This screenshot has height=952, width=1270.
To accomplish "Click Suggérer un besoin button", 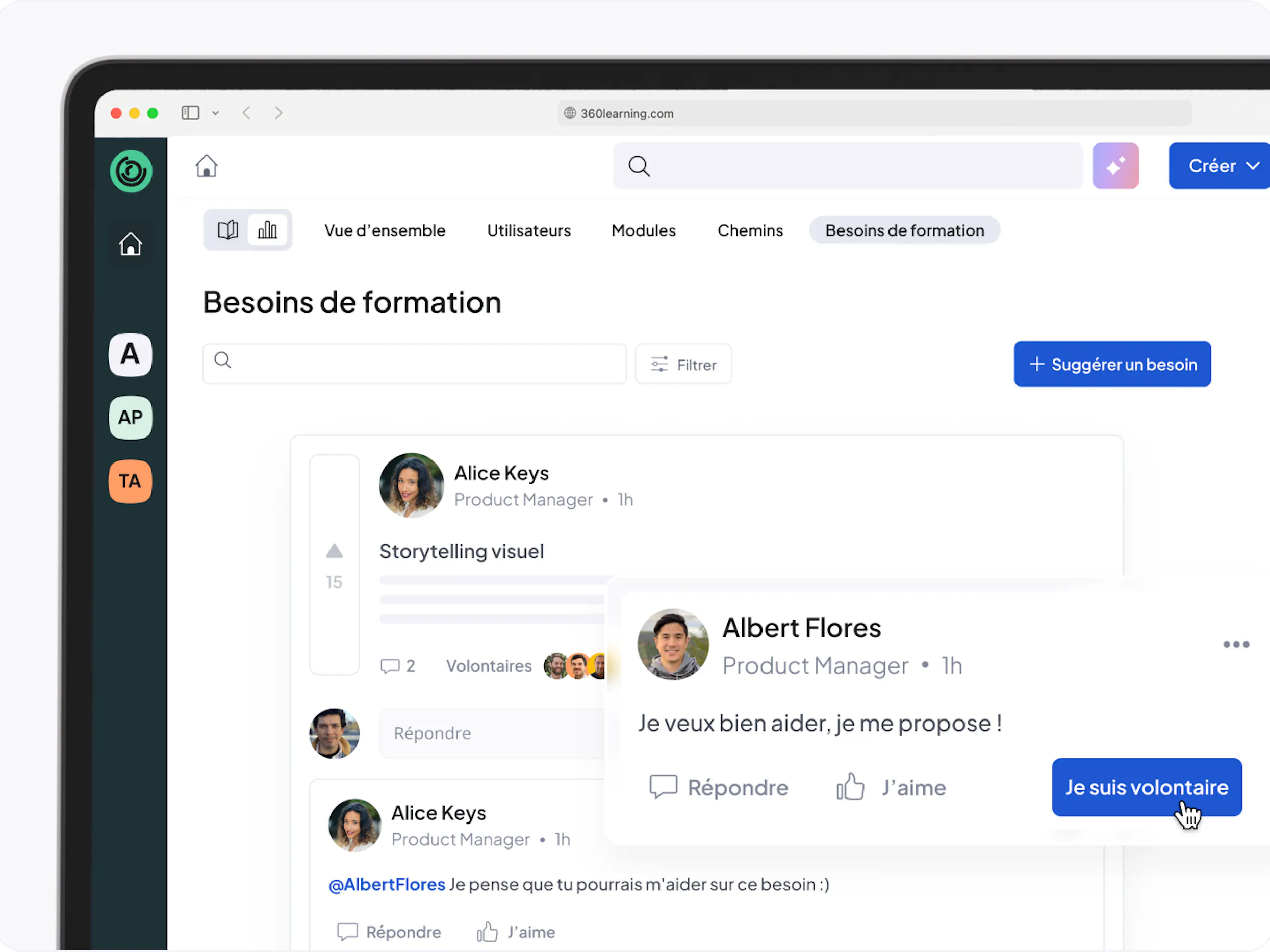I will tap(1112, 364).
